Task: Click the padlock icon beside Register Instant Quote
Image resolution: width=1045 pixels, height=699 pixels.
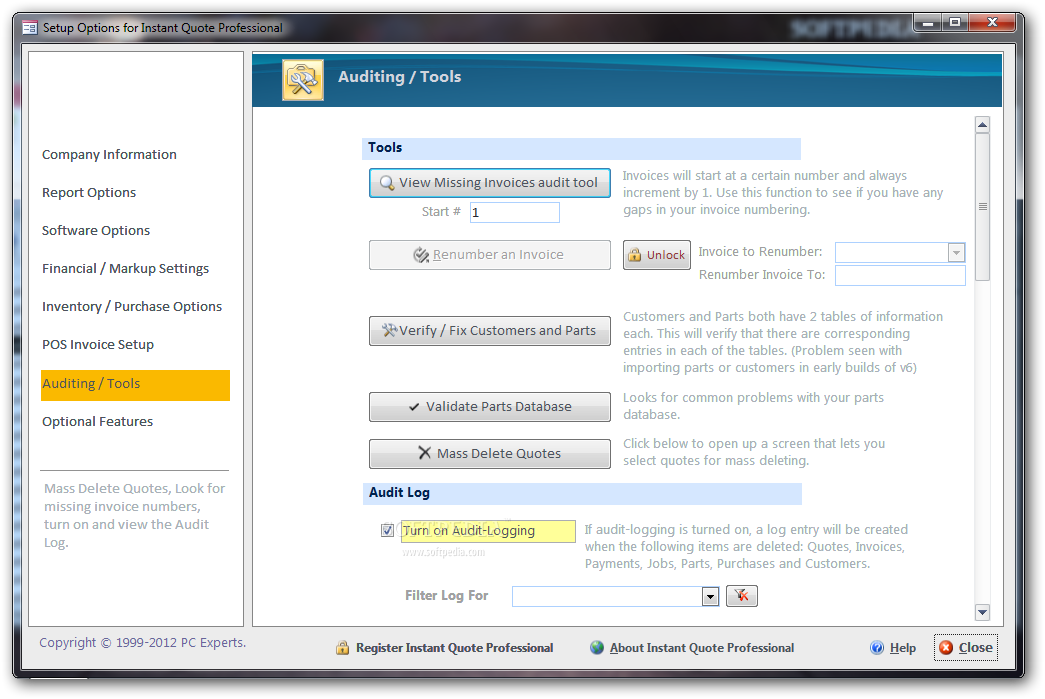Action: 343,648
